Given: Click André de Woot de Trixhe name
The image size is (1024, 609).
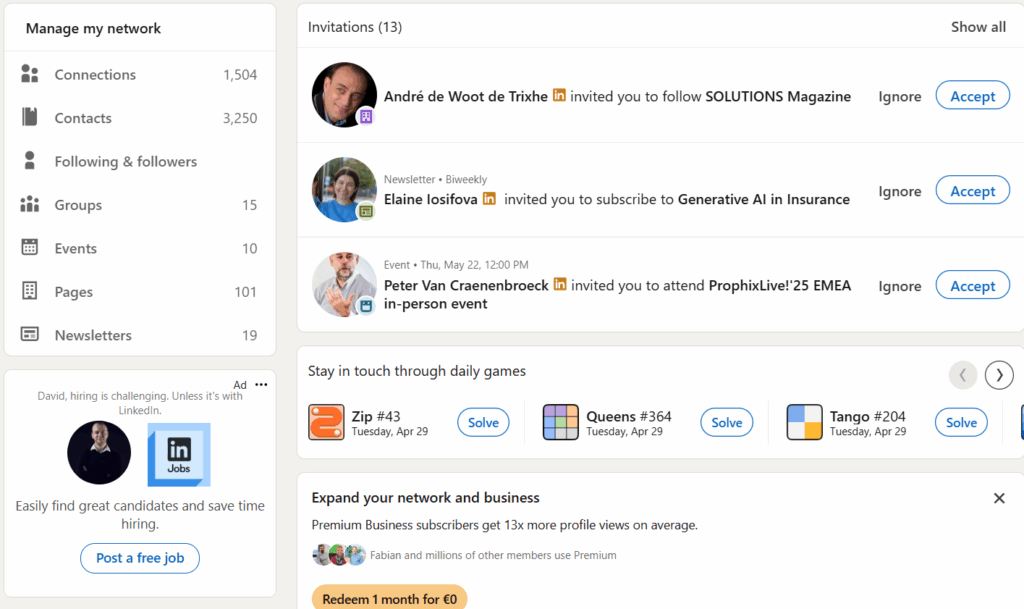Looking at the screenshot, I should tap(466, 96).
